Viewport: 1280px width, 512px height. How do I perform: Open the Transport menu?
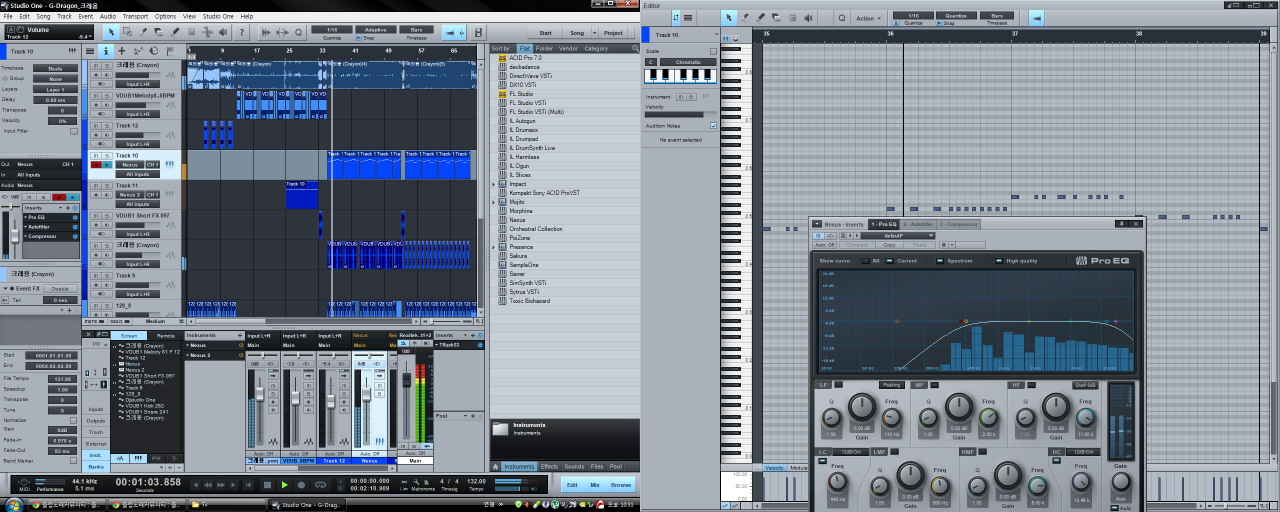click(x=135, y=16)
